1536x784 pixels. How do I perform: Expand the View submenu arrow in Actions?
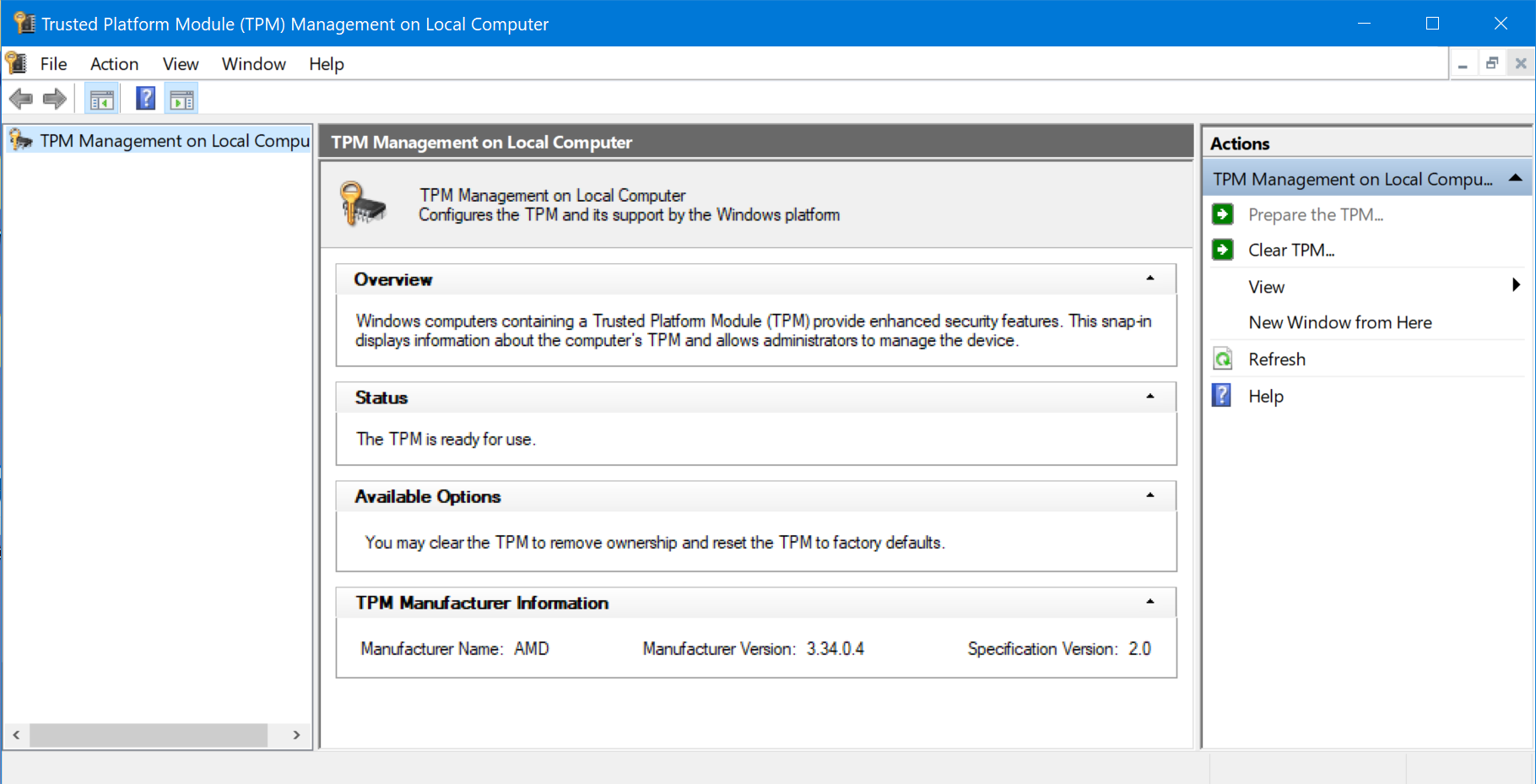point(1516,285)
